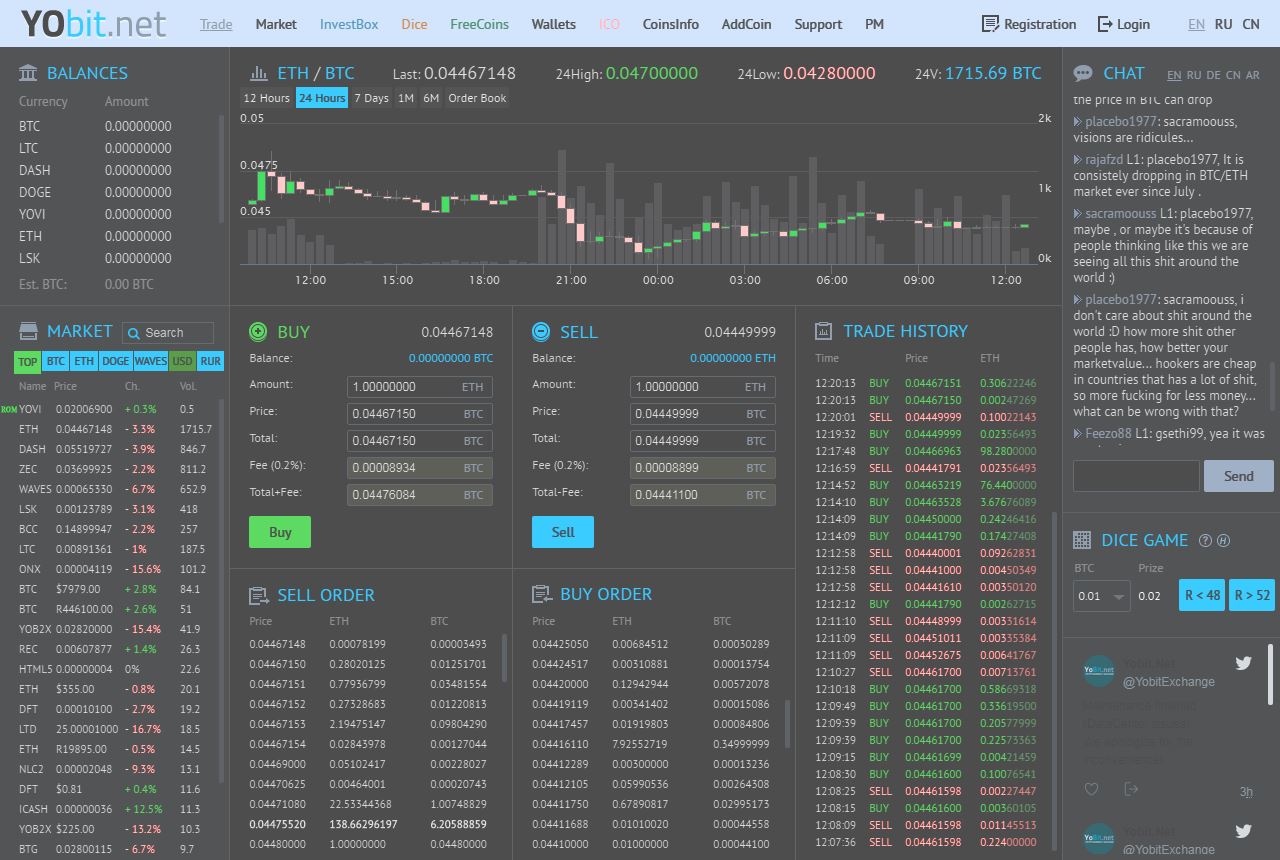
Task: Click the Registration form icon
Action: pos(990,24)
